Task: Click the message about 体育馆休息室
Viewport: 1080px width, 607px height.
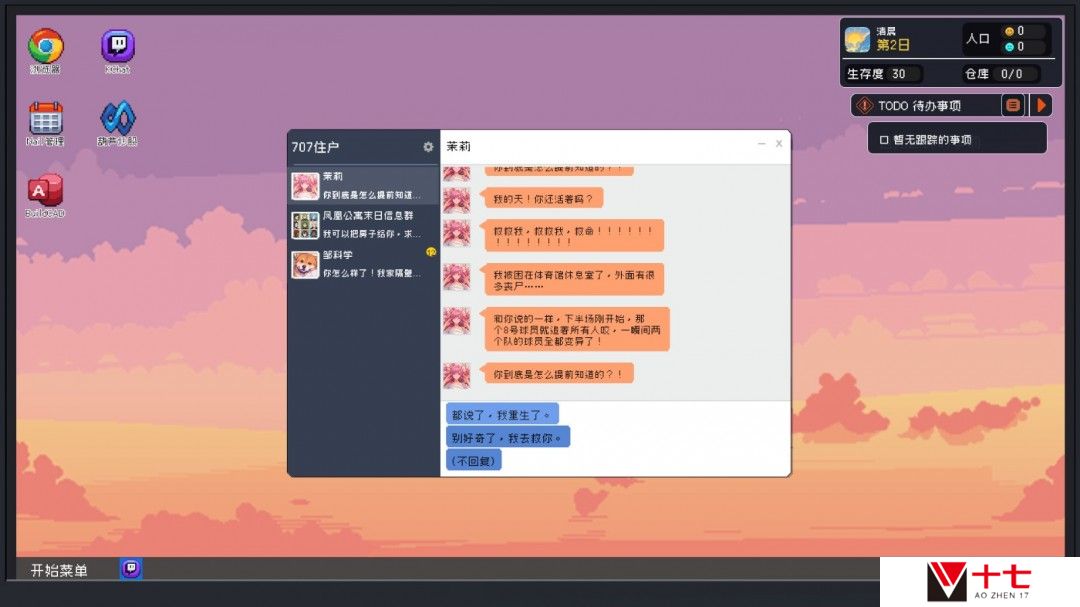Action: pyautogui.click(x=574, y=280)
